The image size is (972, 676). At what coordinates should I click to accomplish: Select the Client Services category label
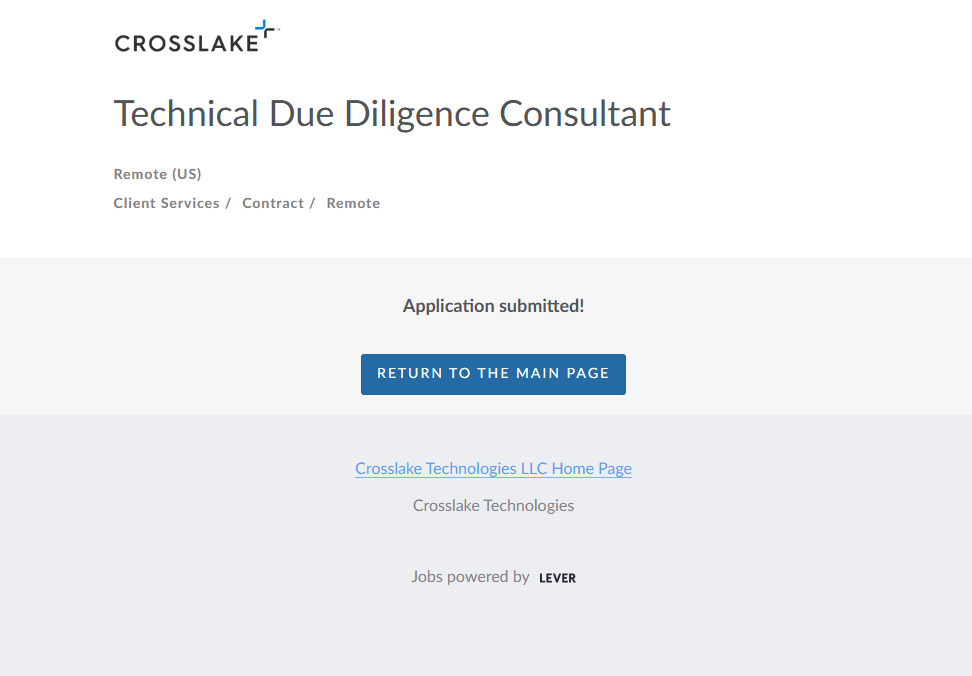(x=166, y=203)
